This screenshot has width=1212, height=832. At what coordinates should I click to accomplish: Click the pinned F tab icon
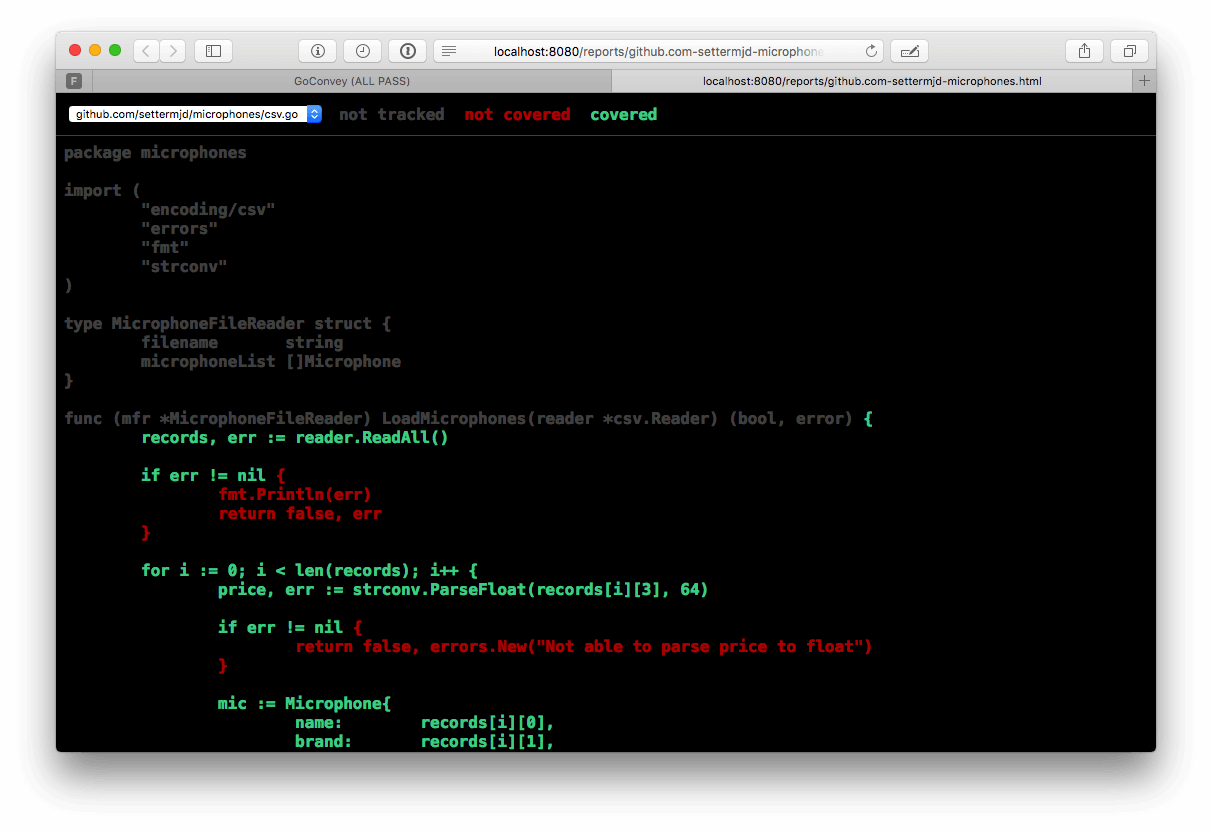tap(74, 81)
